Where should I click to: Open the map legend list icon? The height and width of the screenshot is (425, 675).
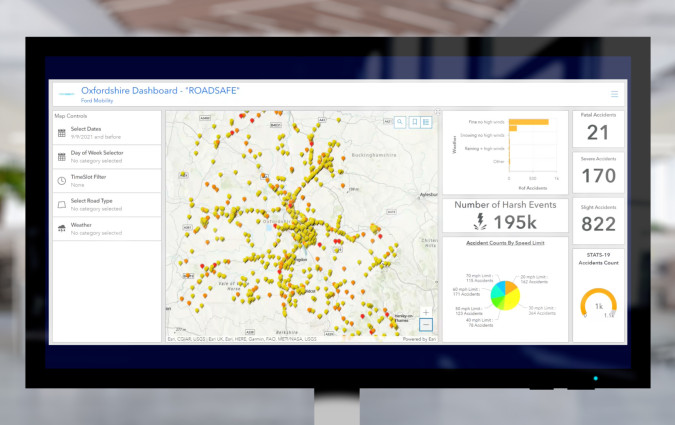click(426, 122)
